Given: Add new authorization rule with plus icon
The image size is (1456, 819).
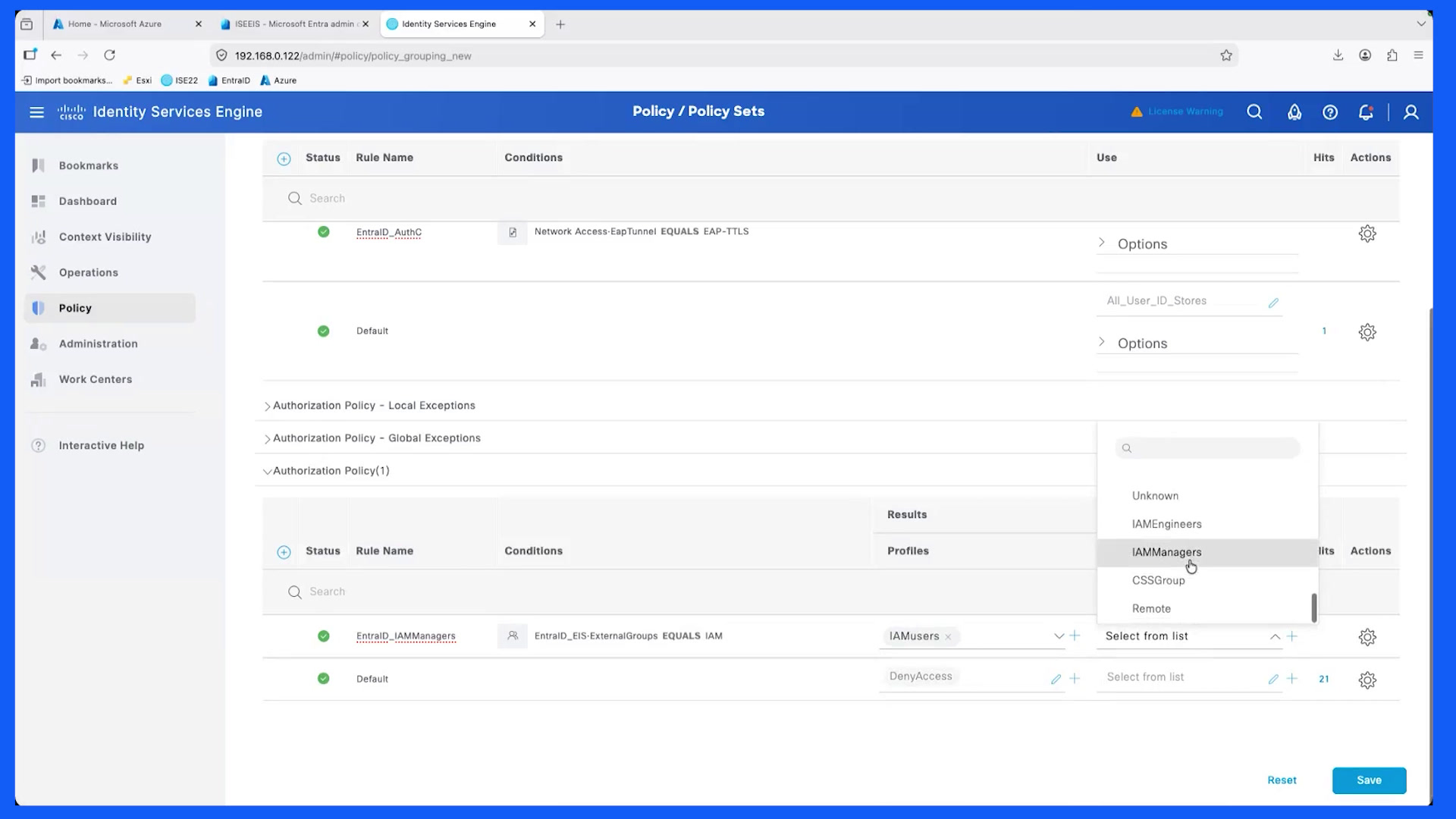Looking at the screenshot, I should pos(284,552).
